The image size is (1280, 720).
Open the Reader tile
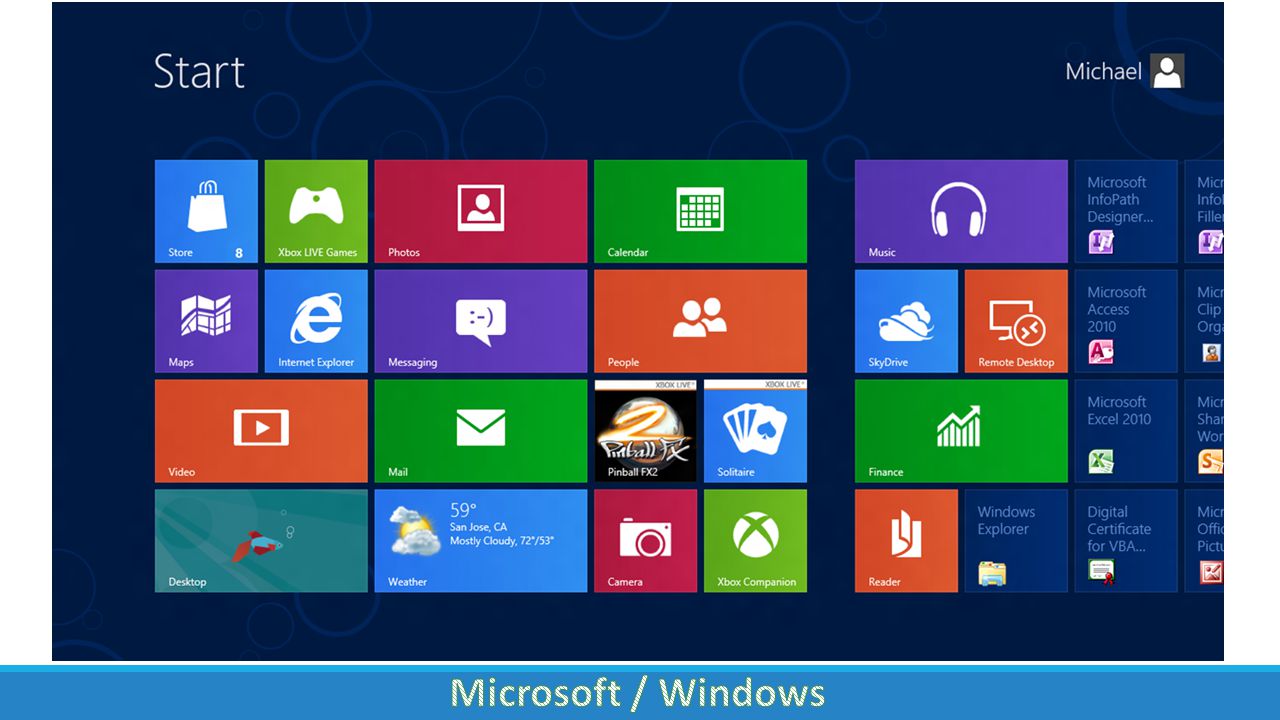(x=906, y=541)
